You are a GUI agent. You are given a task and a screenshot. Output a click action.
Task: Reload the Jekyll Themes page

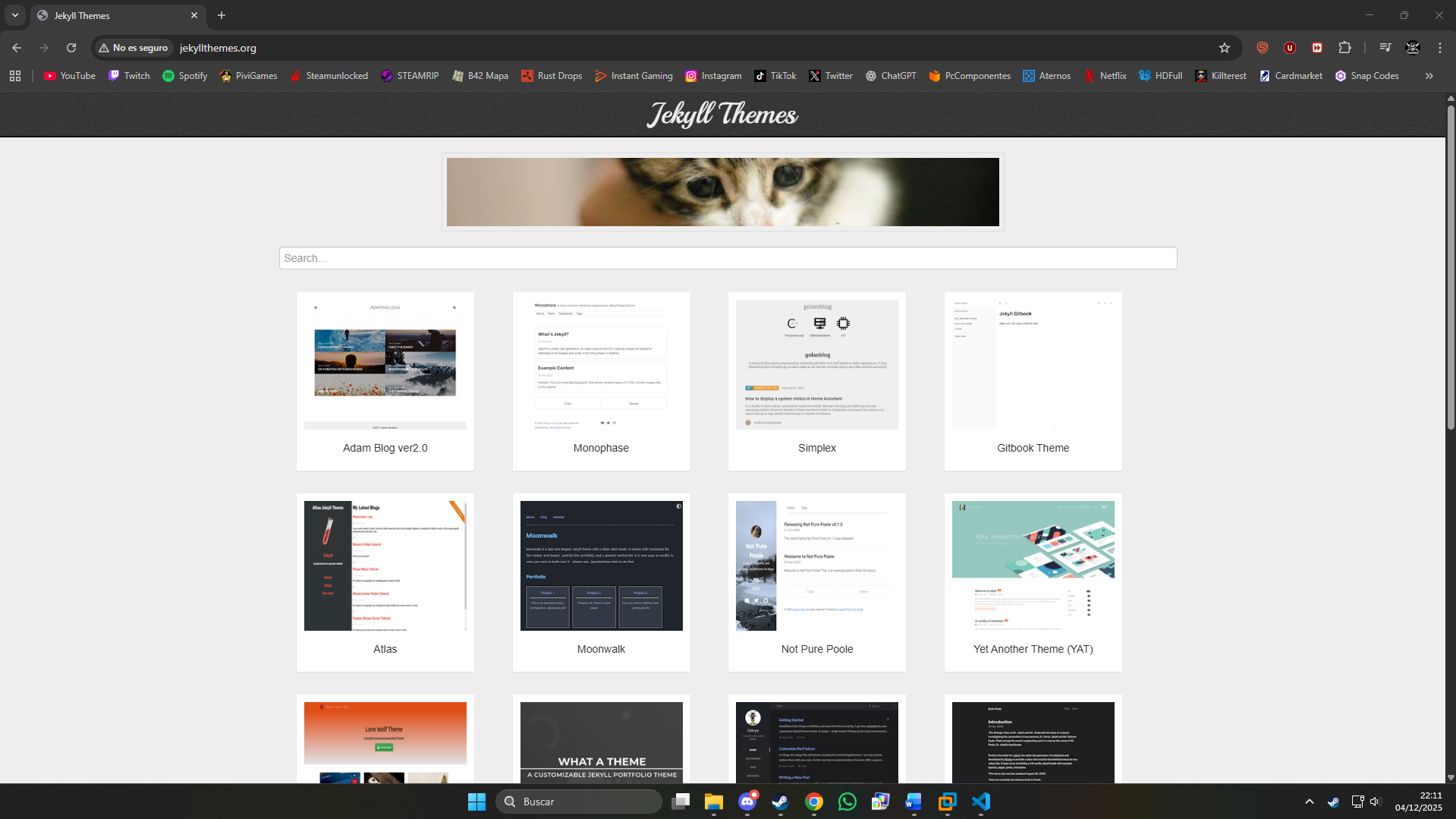[x=71, y=48]
